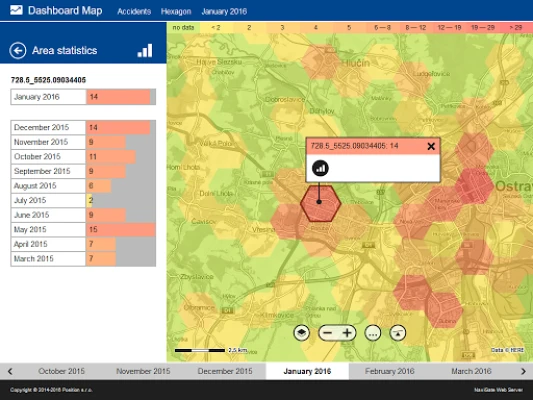This screenshot has width=533, height=400.
Task: Open the map layers button
Action: [x=302, y=333]
